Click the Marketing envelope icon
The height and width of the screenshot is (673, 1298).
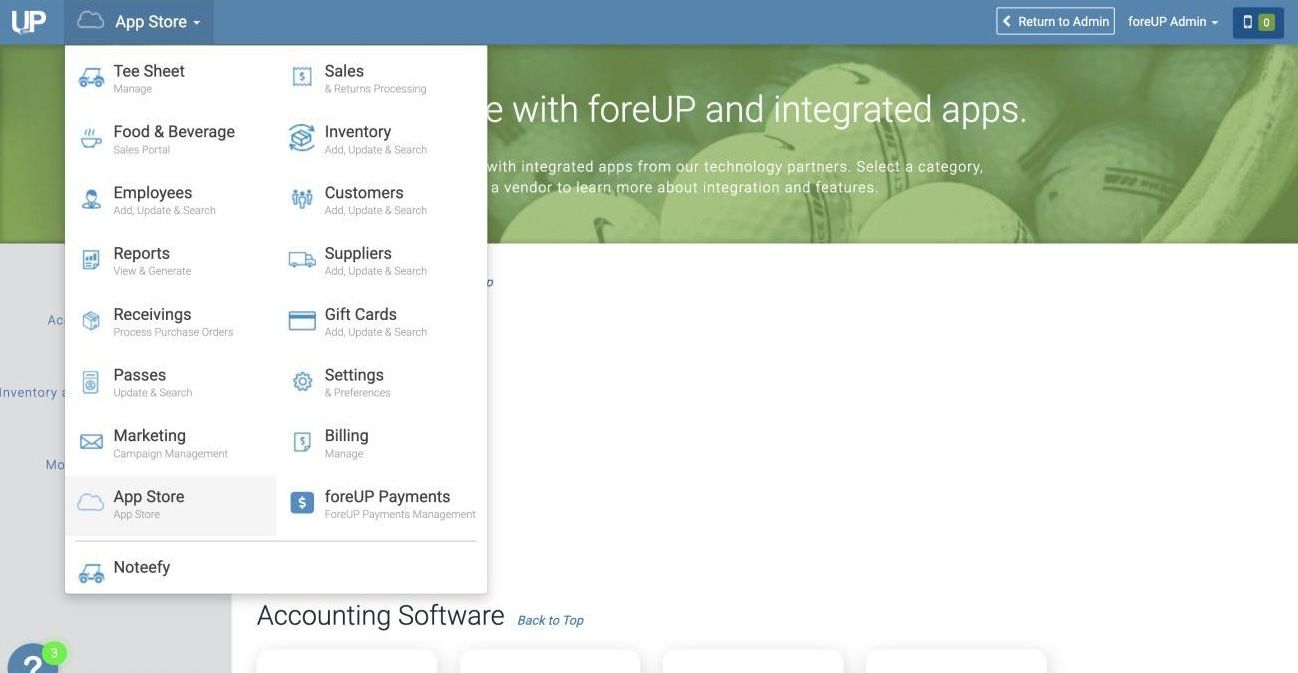[x=91, y=442]
